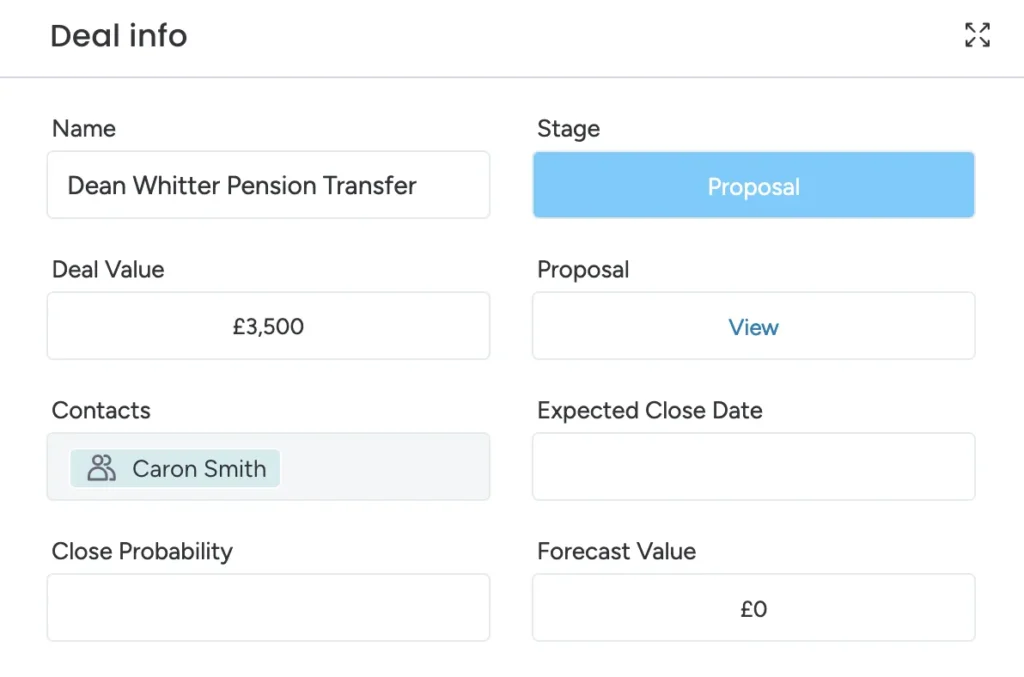Open the Proposal stage selector
The width and height of the screenshot is (1024, 677).
click(753, 185)
